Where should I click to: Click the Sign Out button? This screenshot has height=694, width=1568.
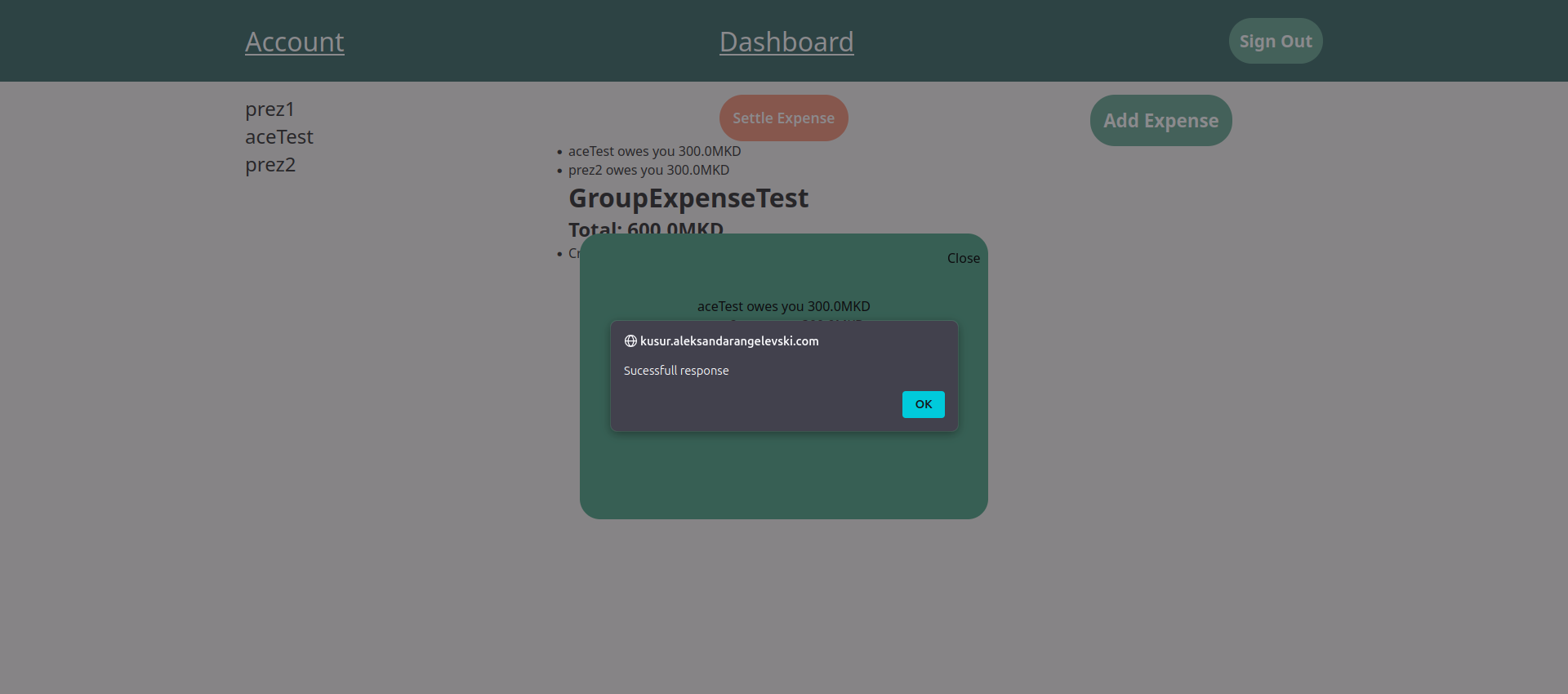1275,41
